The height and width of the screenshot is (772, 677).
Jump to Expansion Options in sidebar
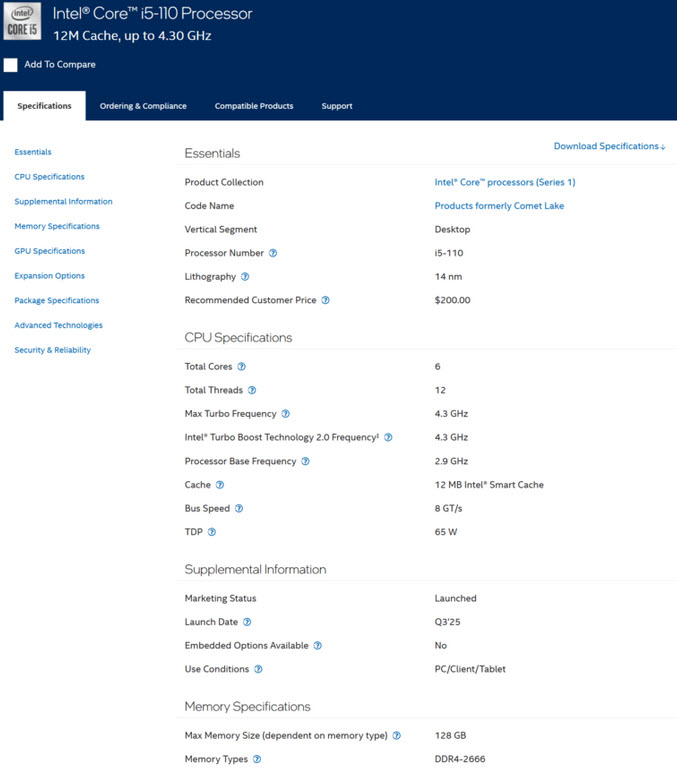tap(50, 276)
